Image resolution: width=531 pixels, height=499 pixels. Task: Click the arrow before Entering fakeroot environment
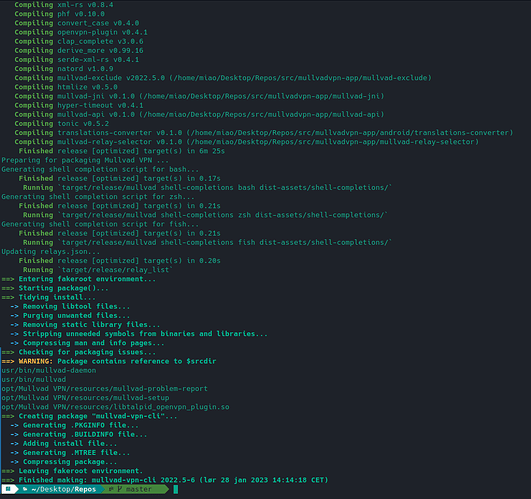(x=8, y=279)
